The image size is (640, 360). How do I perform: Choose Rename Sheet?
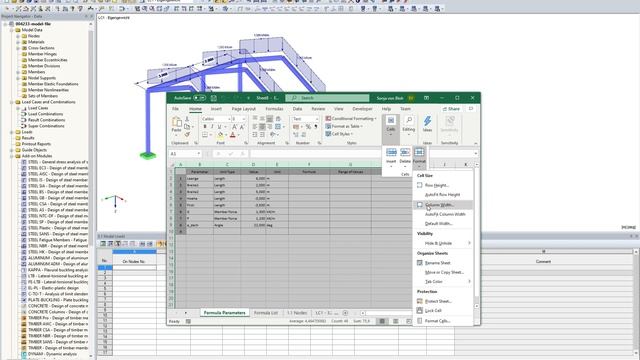(x=443, y=263)
